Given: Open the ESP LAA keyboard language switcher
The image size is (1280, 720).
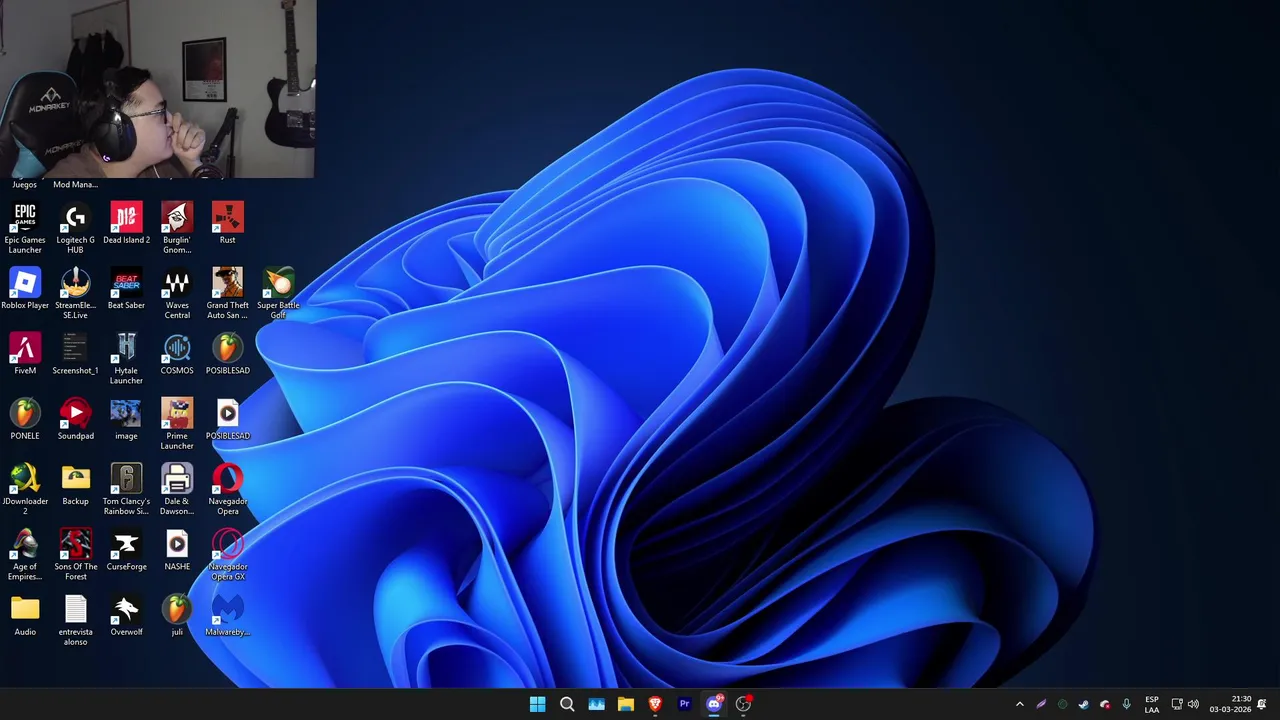Looking at the screenshot, I should pyautogui.click(x=1152, y=704).
